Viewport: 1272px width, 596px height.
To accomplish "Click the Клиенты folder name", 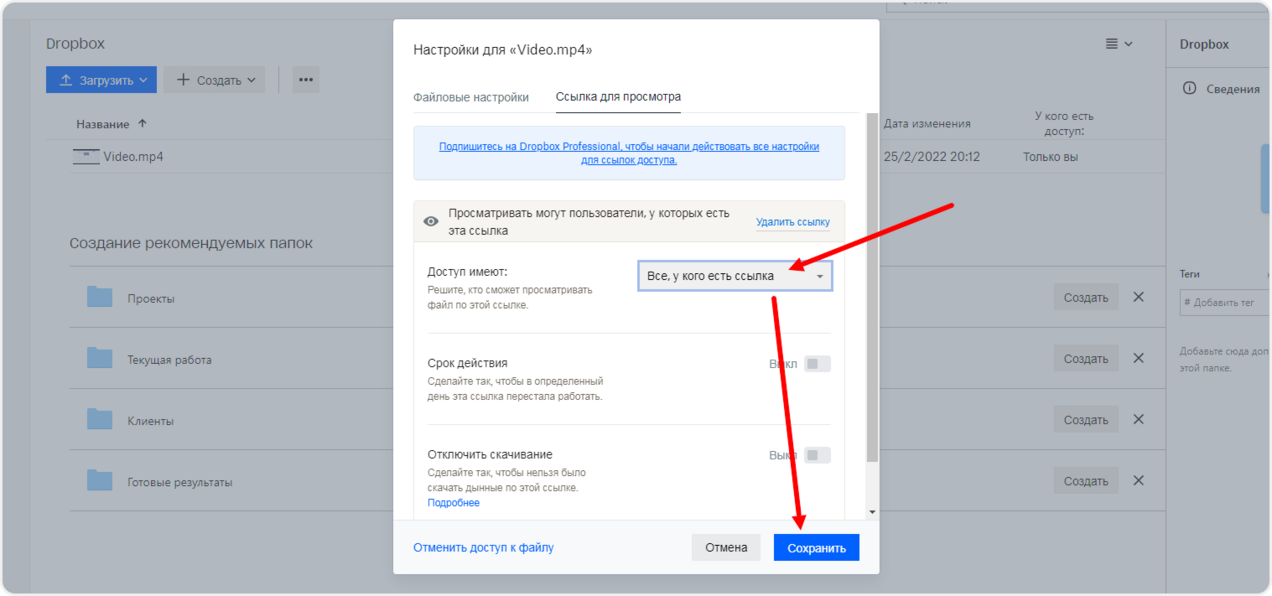I will coord(150,420).
